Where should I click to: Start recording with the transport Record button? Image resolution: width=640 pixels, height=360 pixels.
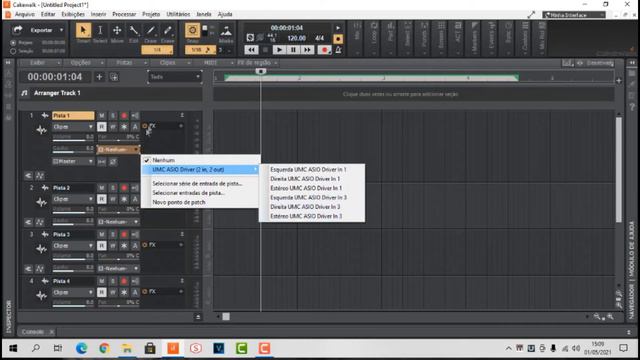coord(324,50)
